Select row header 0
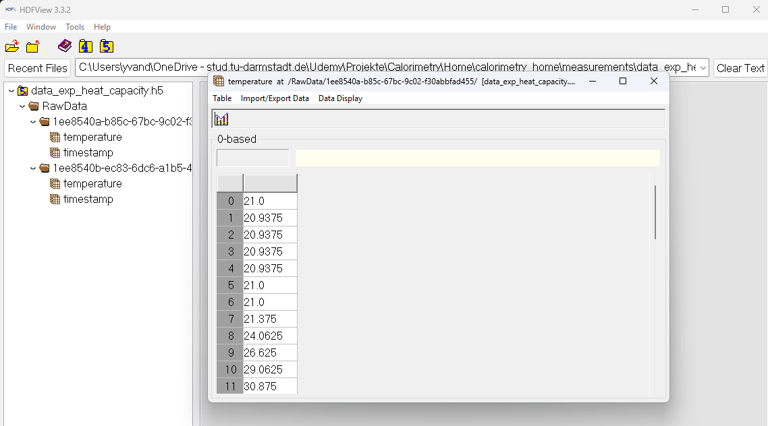This screenshot has width=768, height=426. coord(230,201)
